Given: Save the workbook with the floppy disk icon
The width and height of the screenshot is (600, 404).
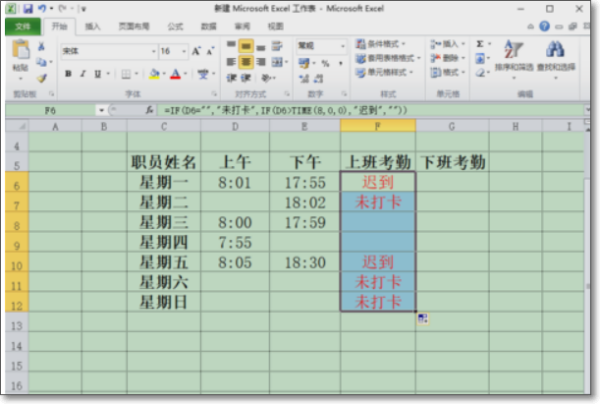Looking at the screenshot, I should (x=26, y=8).
